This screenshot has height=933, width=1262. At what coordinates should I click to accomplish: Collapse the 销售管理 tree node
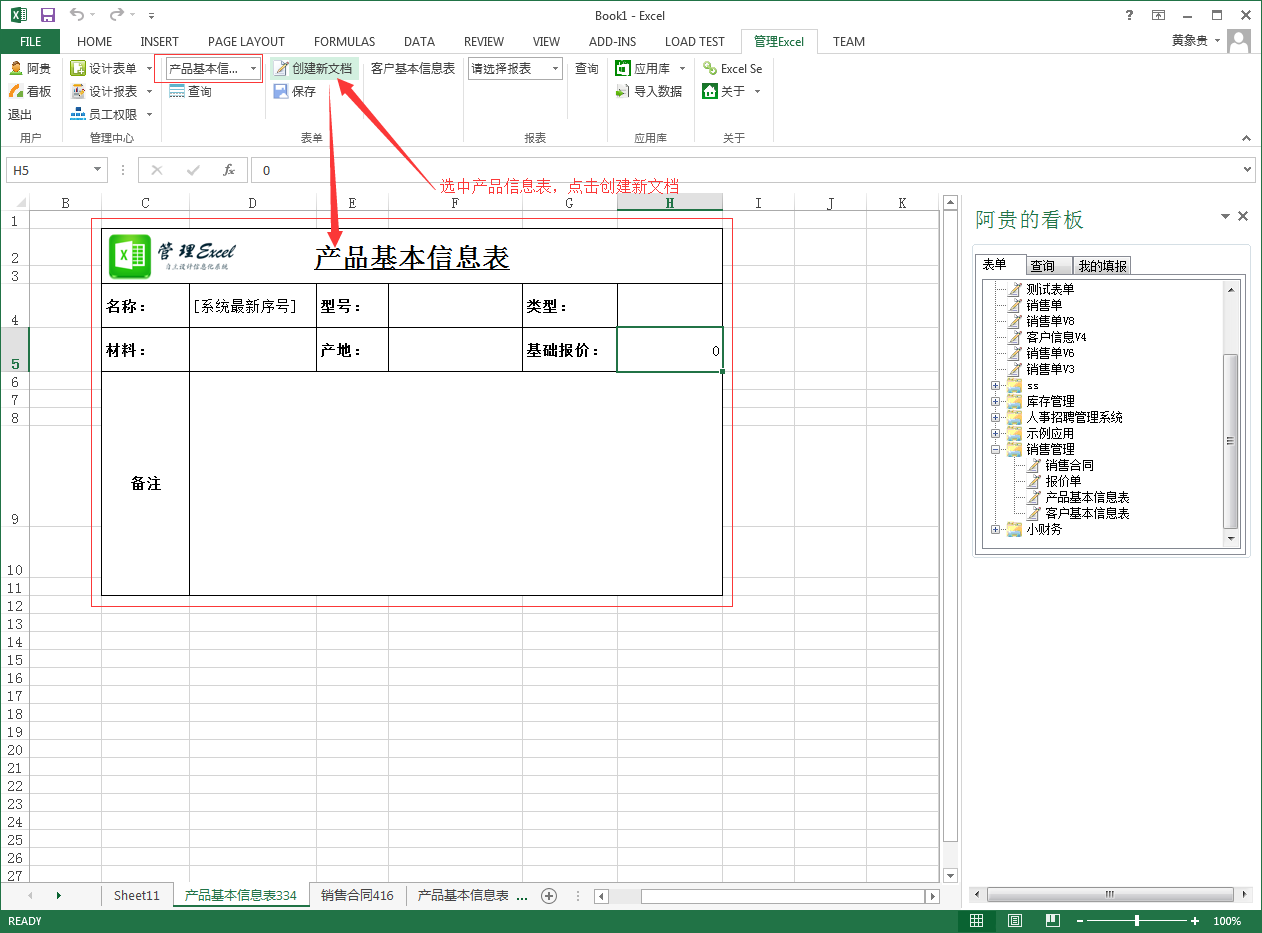tap(996, 449)
